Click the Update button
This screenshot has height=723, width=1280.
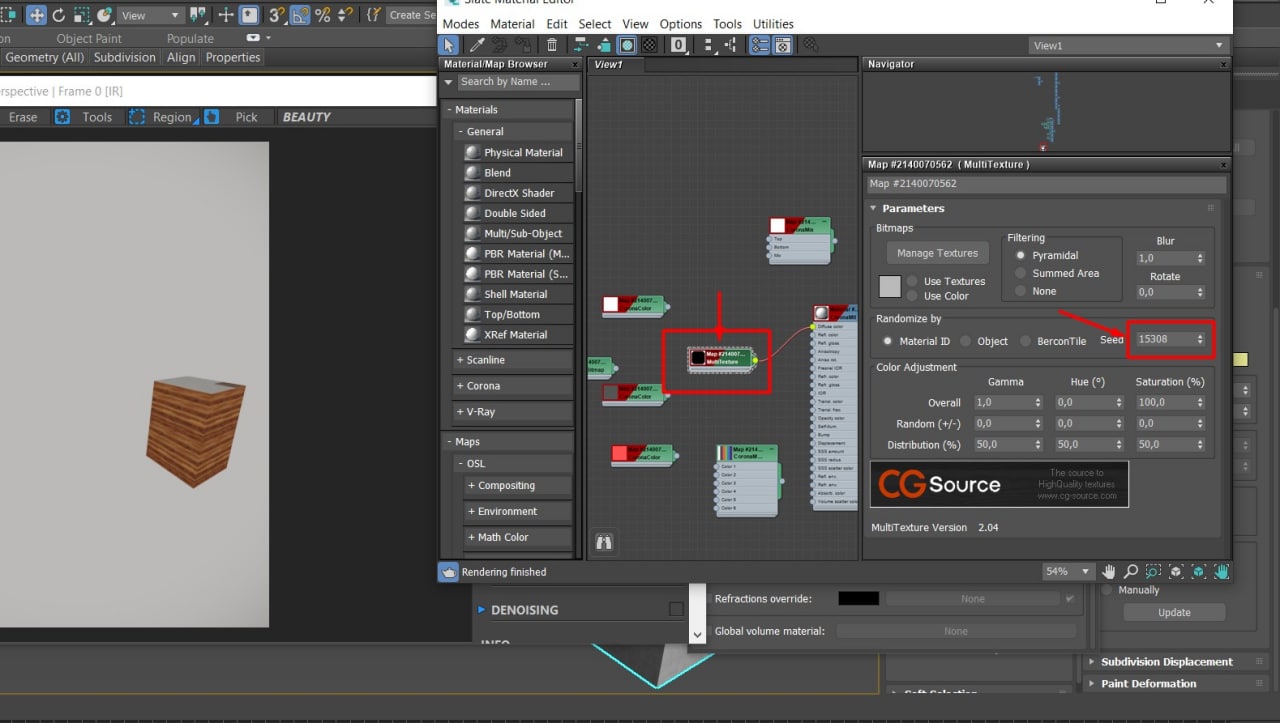point(1174,613)
